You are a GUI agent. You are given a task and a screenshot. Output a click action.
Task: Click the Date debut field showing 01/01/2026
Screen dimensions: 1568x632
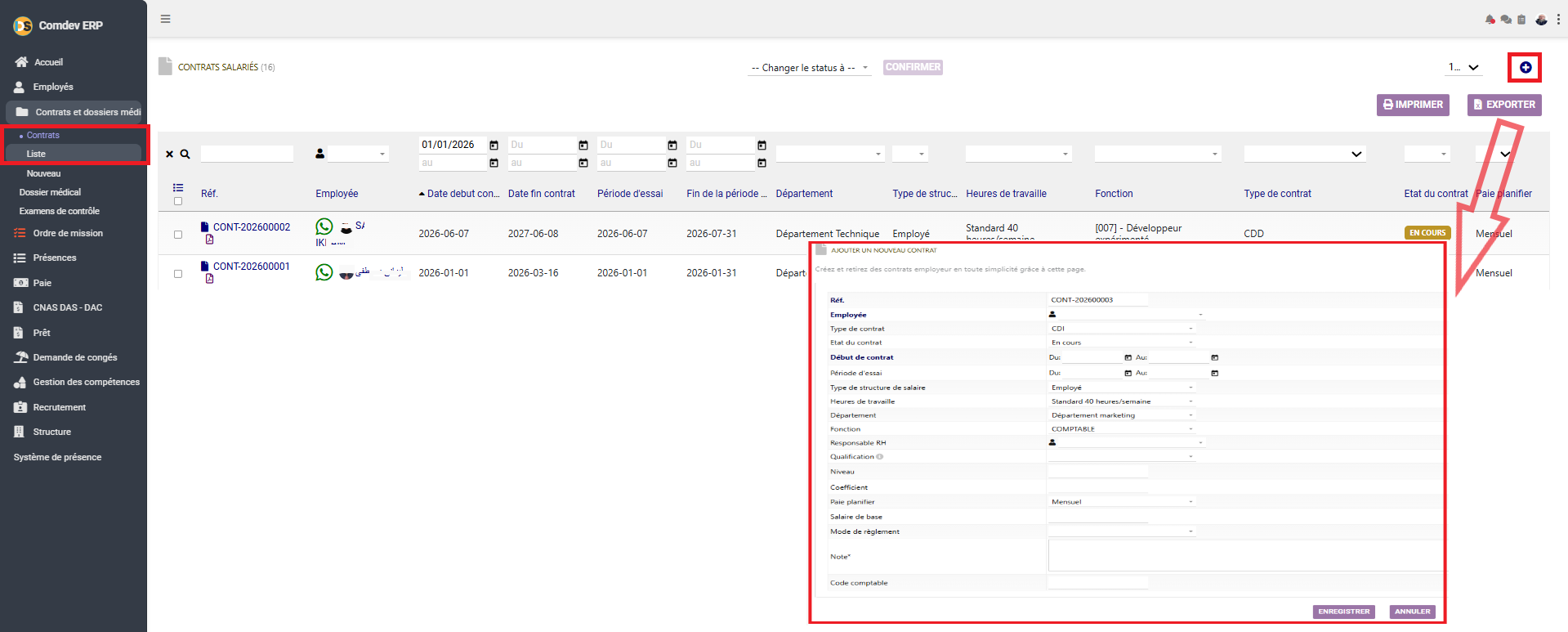[x=453, y=145]
